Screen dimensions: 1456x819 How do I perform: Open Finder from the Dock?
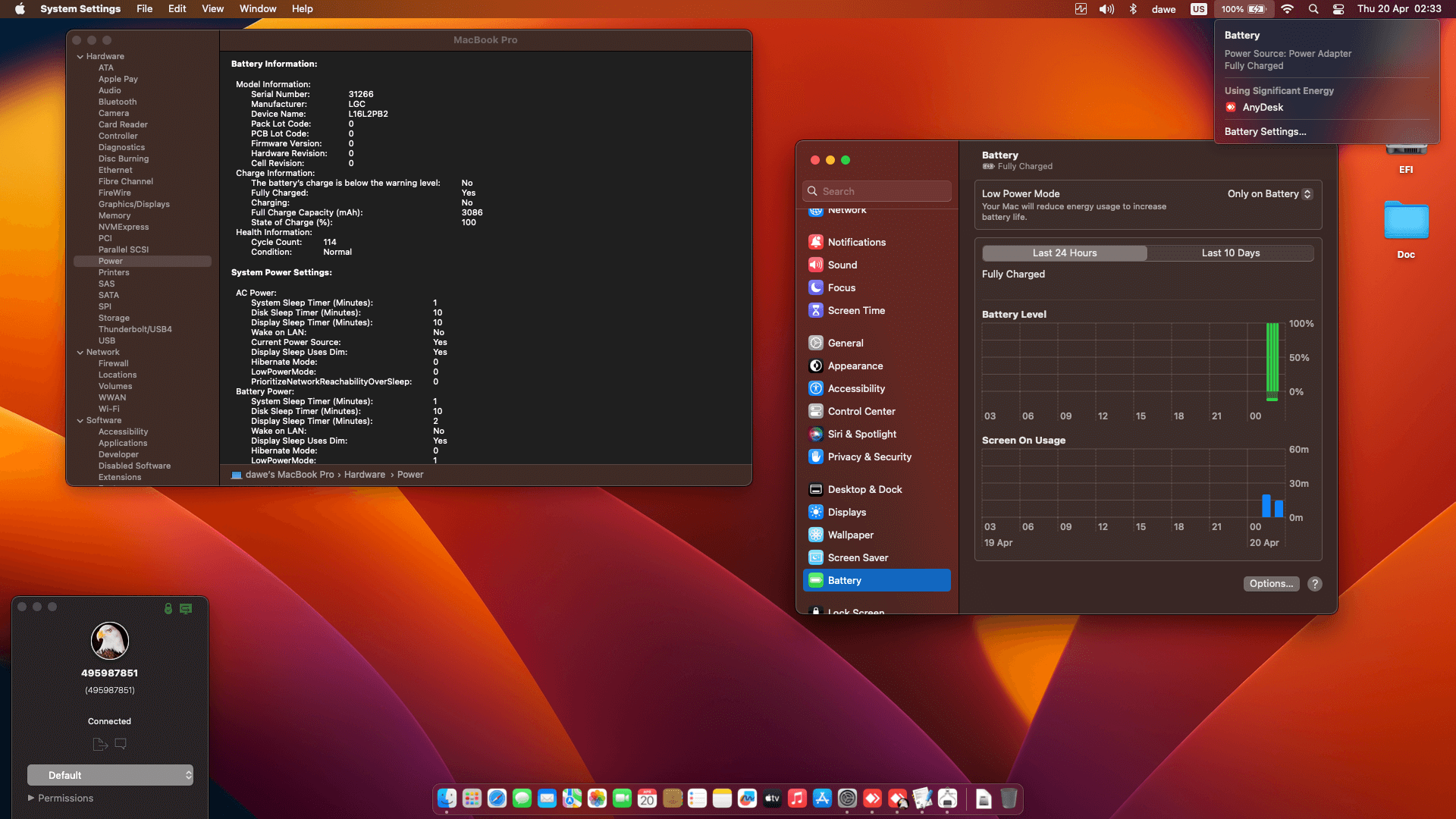[x=447, y=799]
